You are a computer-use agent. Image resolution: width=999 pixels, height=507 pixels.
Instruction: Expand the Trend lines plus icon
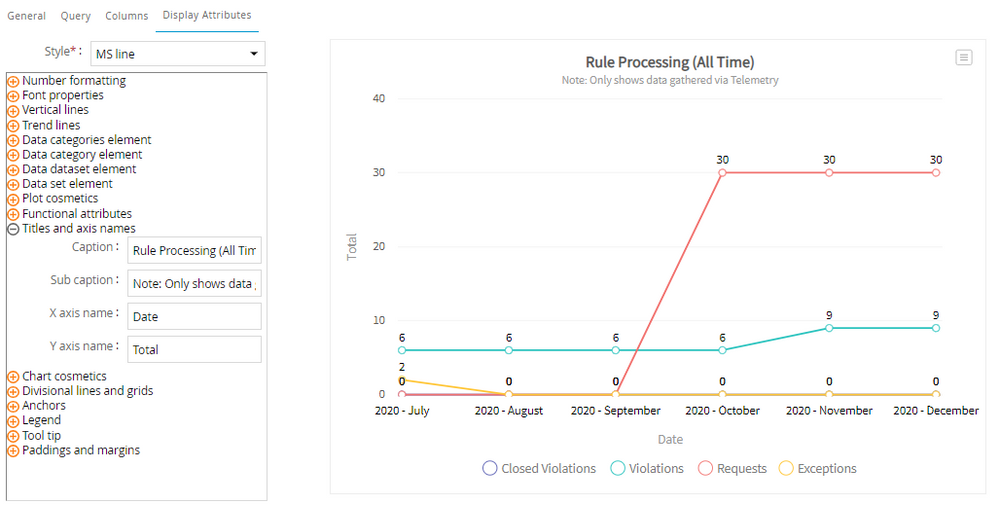point(13,126)
